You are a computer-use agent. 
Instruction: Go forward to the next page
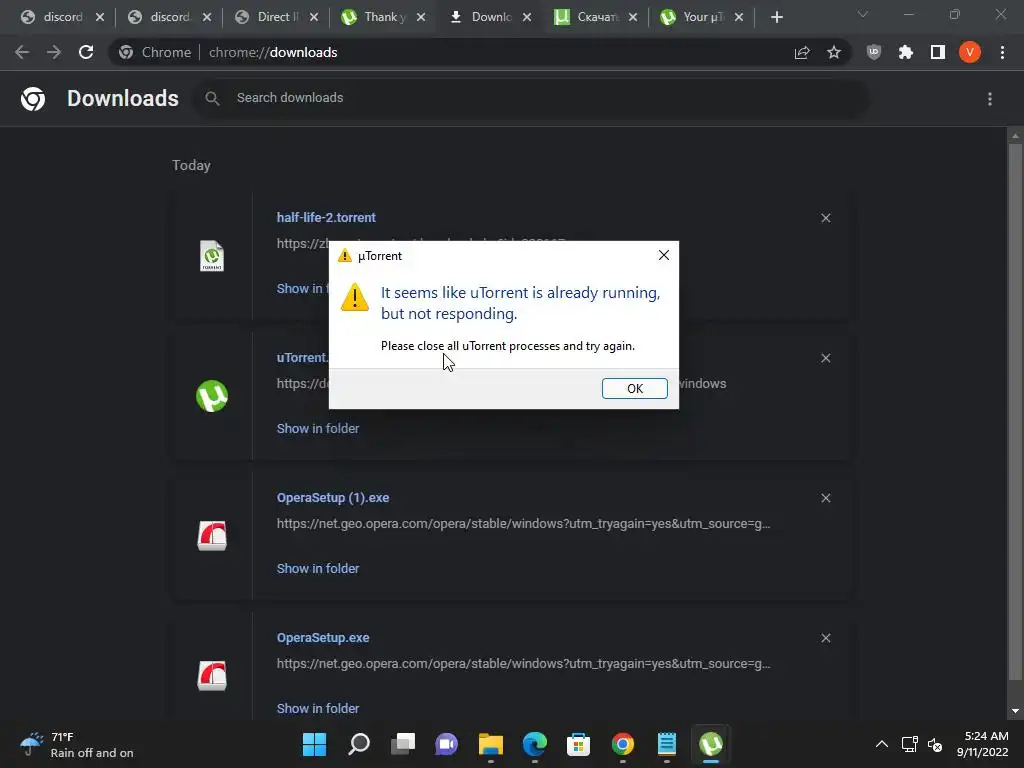pyautogui.click(x=54, y=52)
